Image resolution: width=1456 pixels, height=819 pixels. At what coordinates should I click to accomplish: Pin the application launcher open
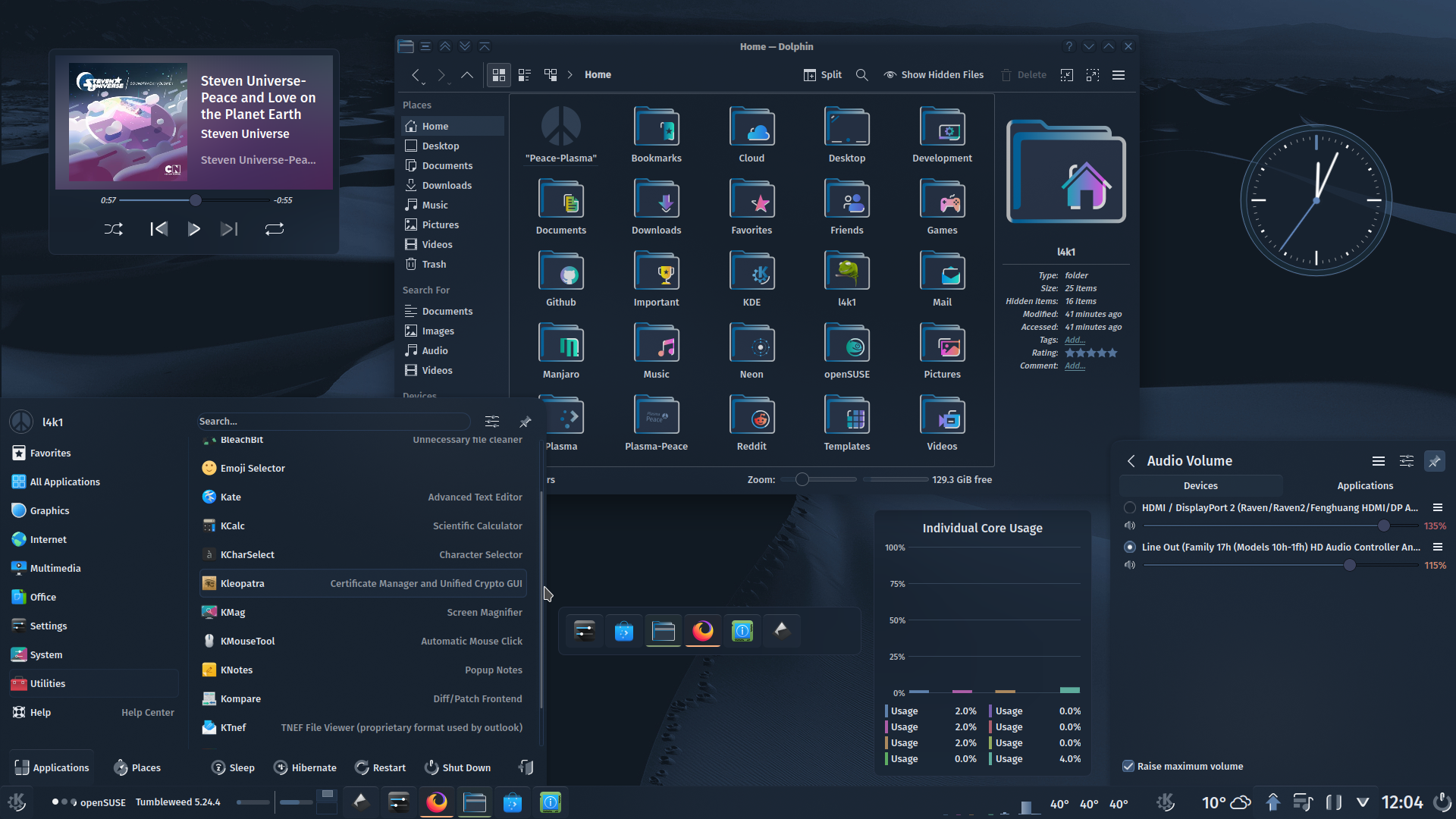[525, 422]
